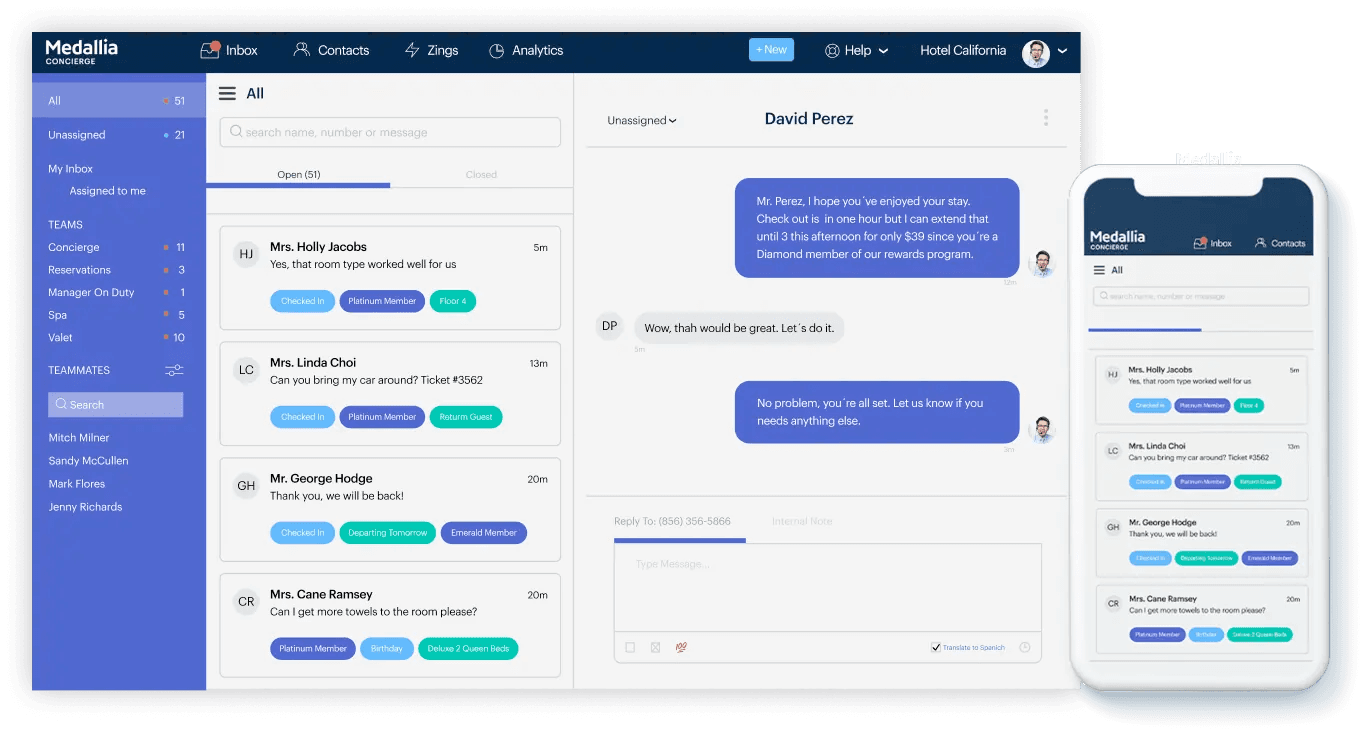
Task: Switch to the Closed conversations tab
Action: click(x=481, y=174)
